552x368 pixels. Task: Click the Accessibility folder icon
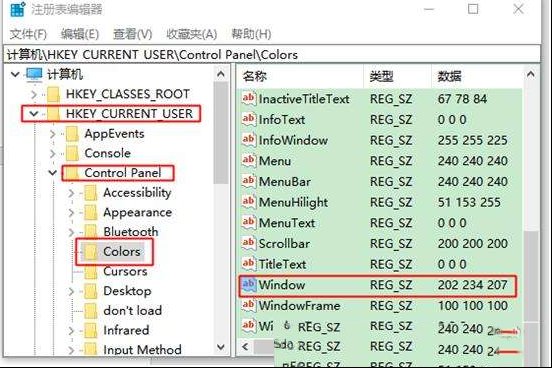click(91, 193)
